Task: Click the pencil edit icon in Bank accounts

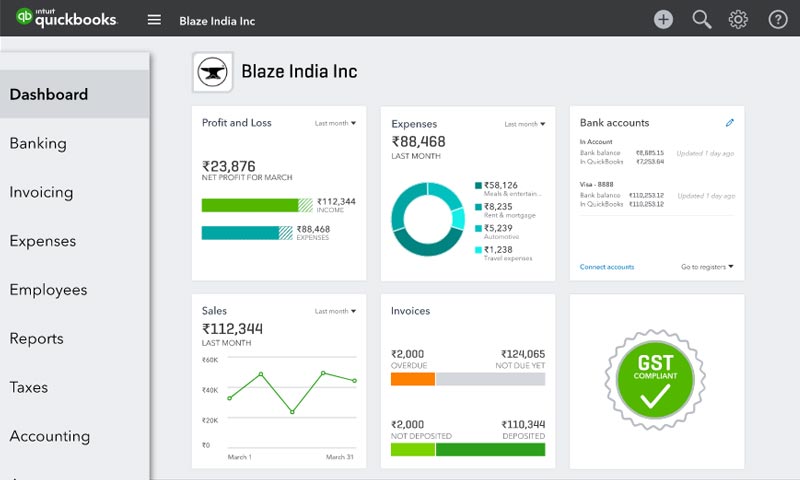Action: point(730,123)
